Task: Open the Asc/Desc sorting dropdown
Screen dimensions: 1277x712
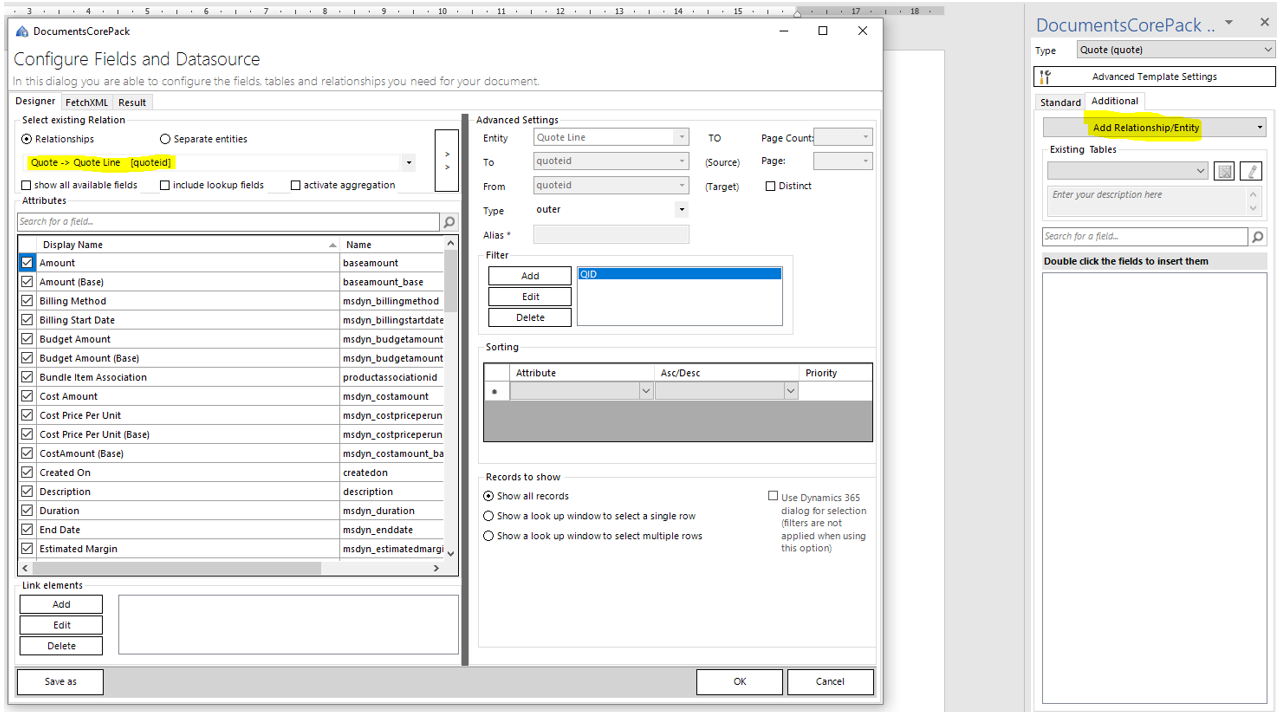Action: pos(791,392)
